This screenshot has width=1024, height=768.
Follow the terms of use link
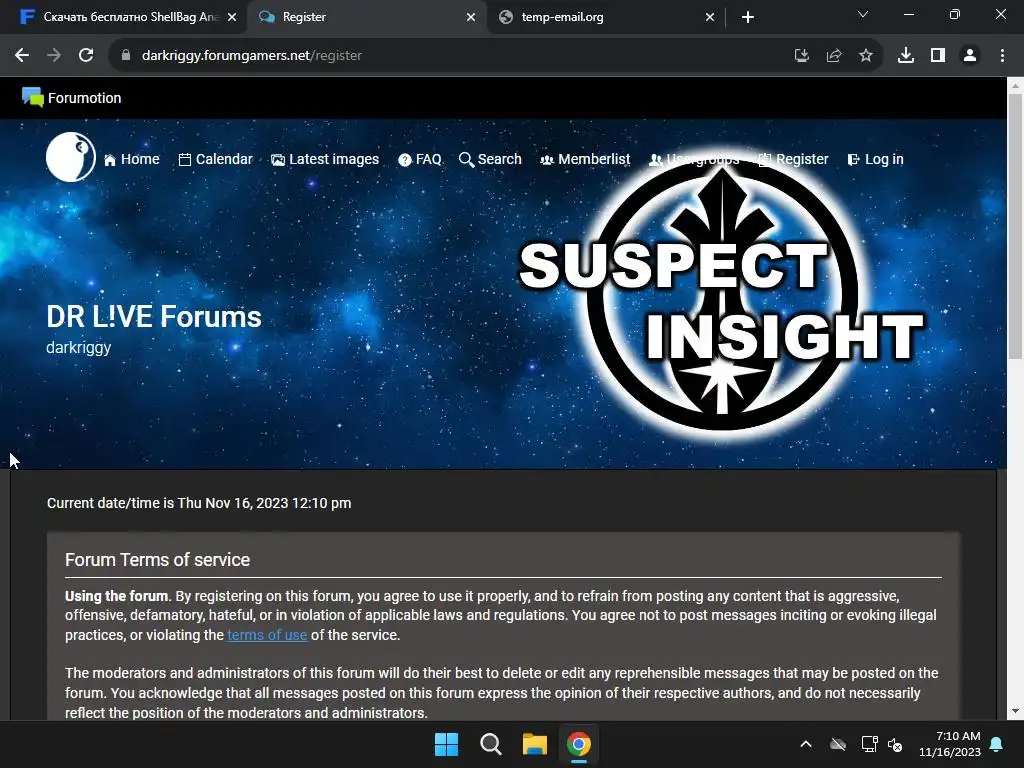[267, 635]
